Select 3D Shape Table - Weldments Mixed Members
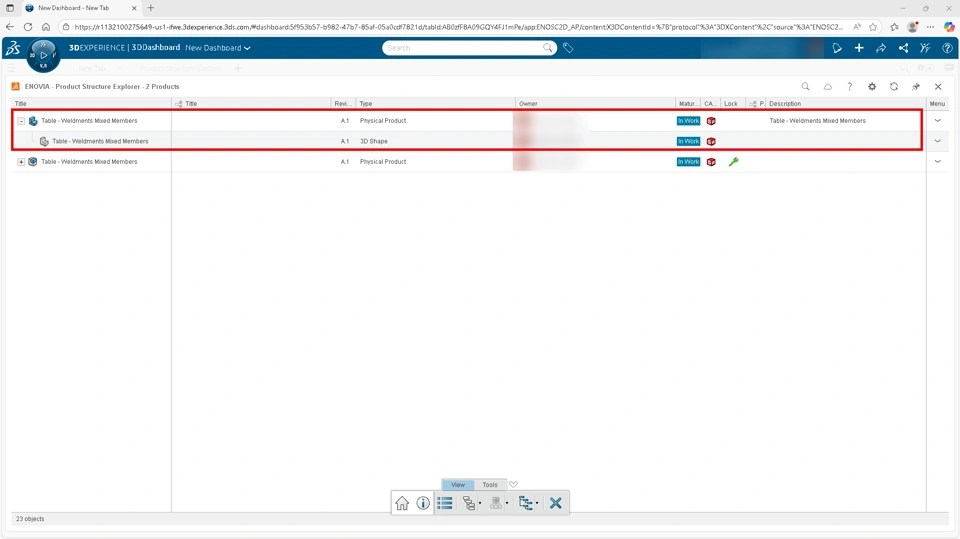The image size is (960, 539). pos(100,141)
